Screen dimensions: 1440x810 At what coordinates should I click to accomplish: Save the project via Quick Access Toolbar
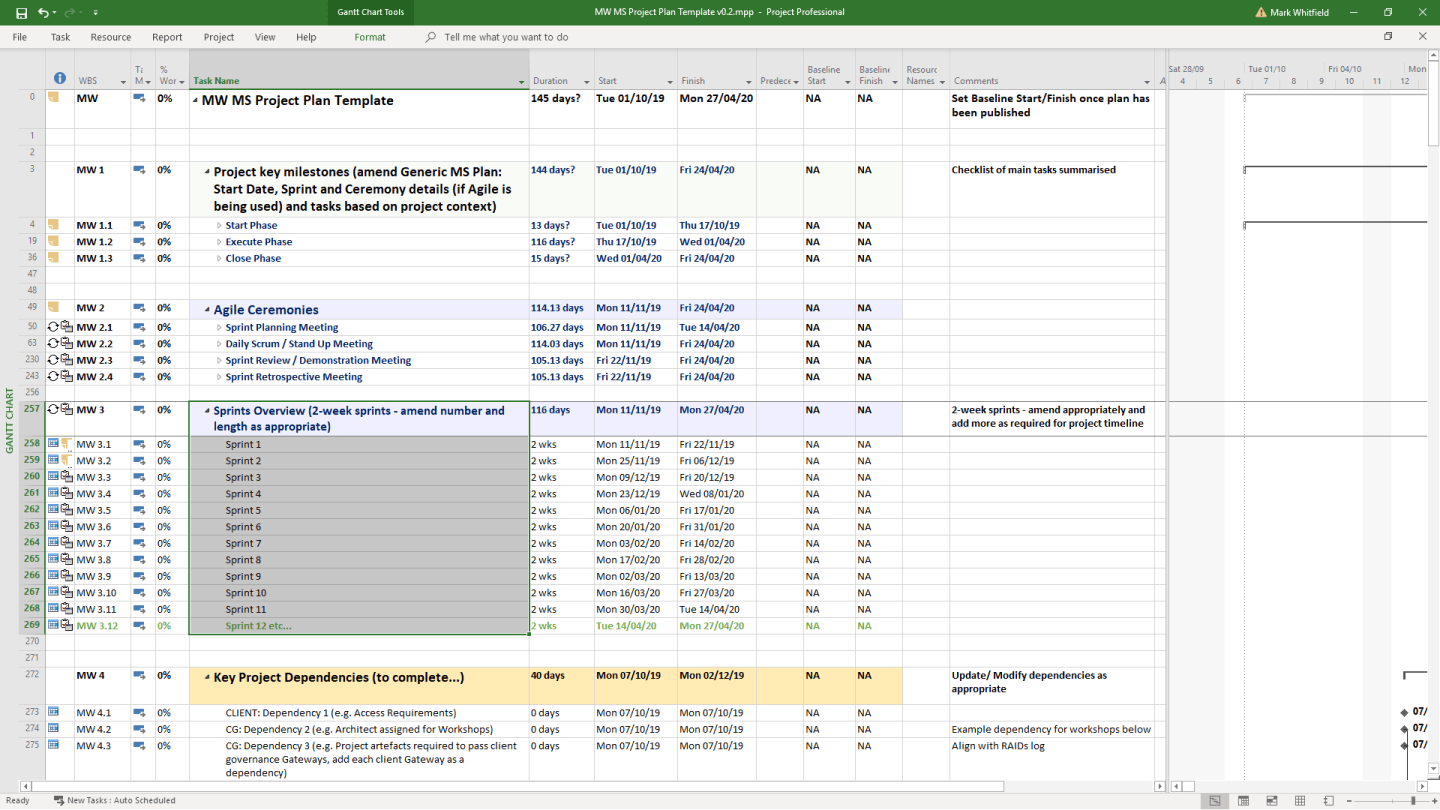pos(22,13)
